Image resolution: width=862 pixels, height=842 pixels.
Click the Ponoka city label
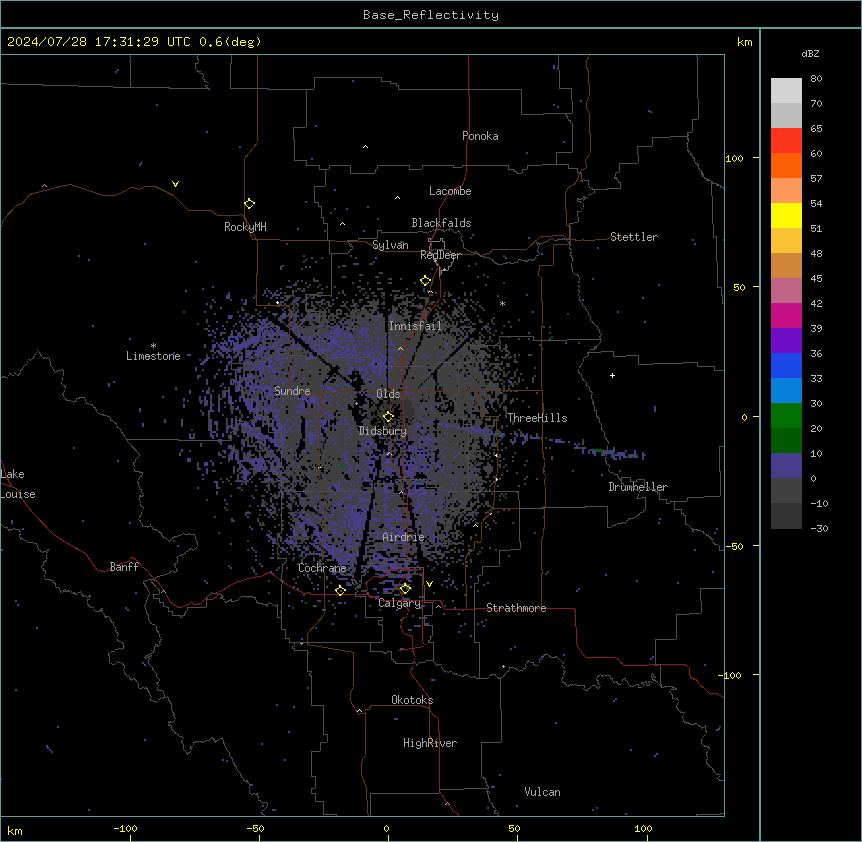pos(480,136)
